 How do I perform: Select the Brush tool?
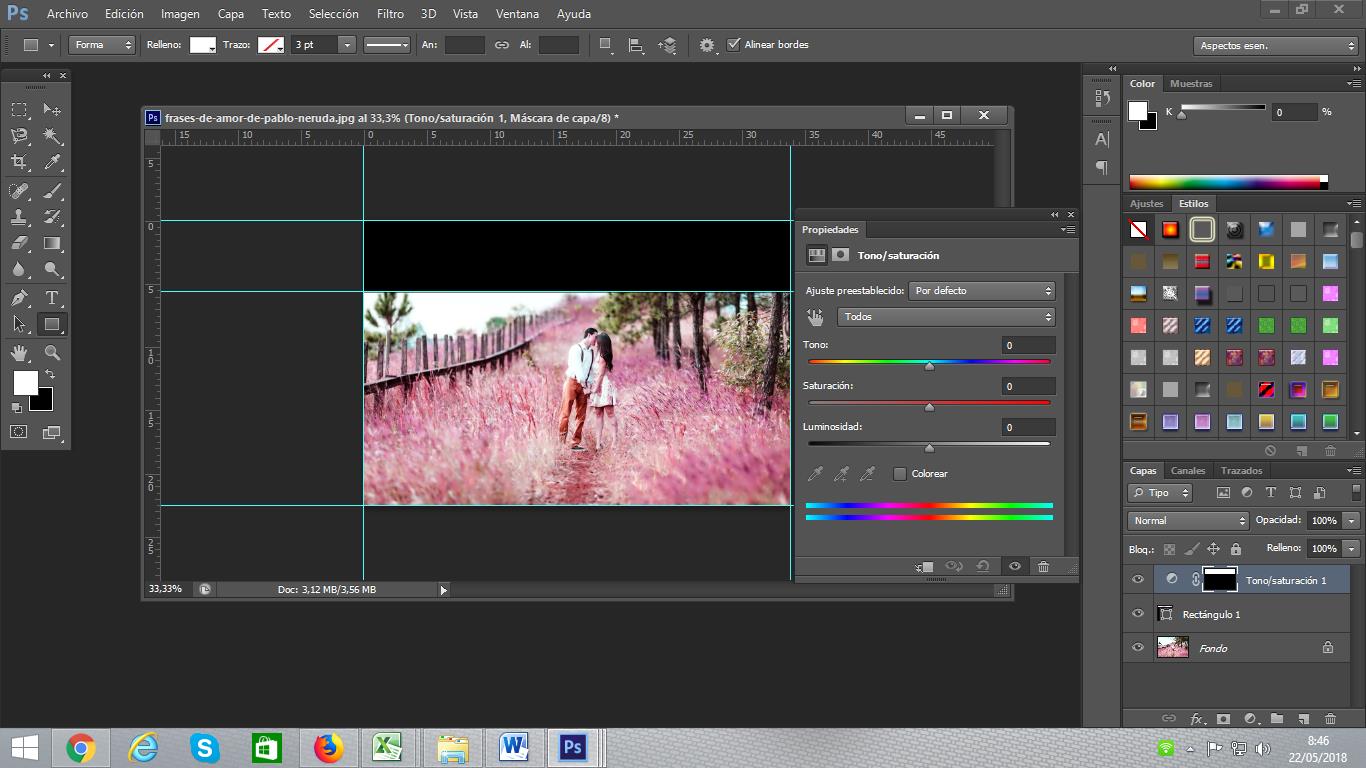click(x=52, y=190)
